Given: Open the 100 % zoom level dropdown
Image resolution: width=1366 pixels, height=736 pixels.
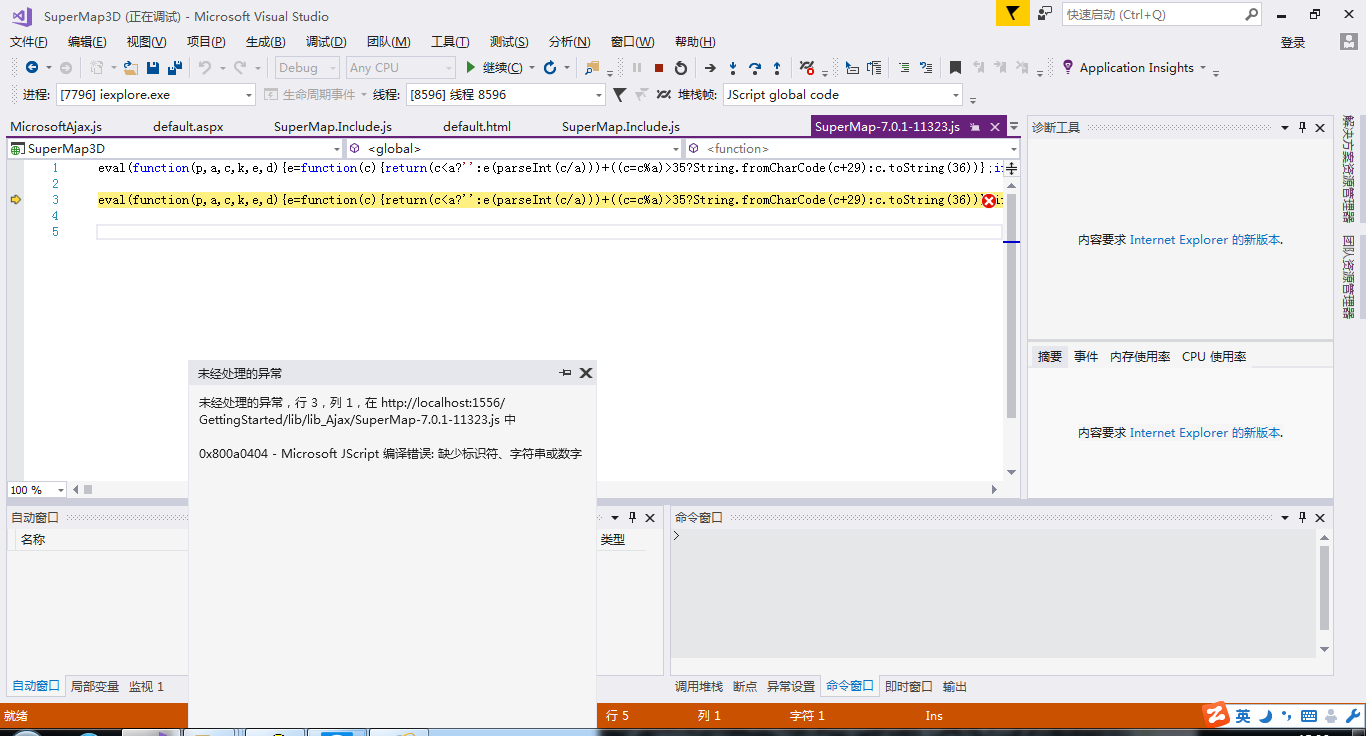Looking at the screenshot, I should point(37,490).
